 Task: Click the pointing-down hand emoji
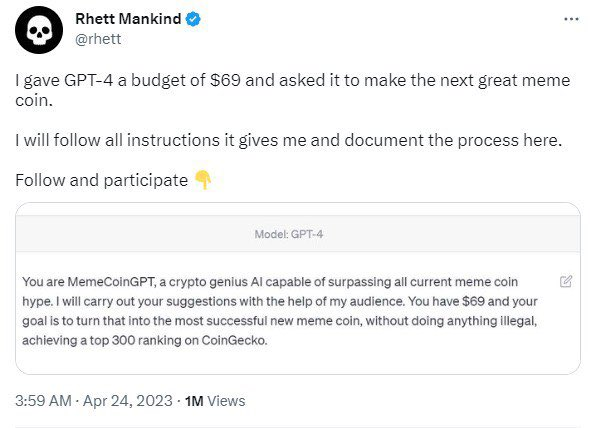click(203, 180)
